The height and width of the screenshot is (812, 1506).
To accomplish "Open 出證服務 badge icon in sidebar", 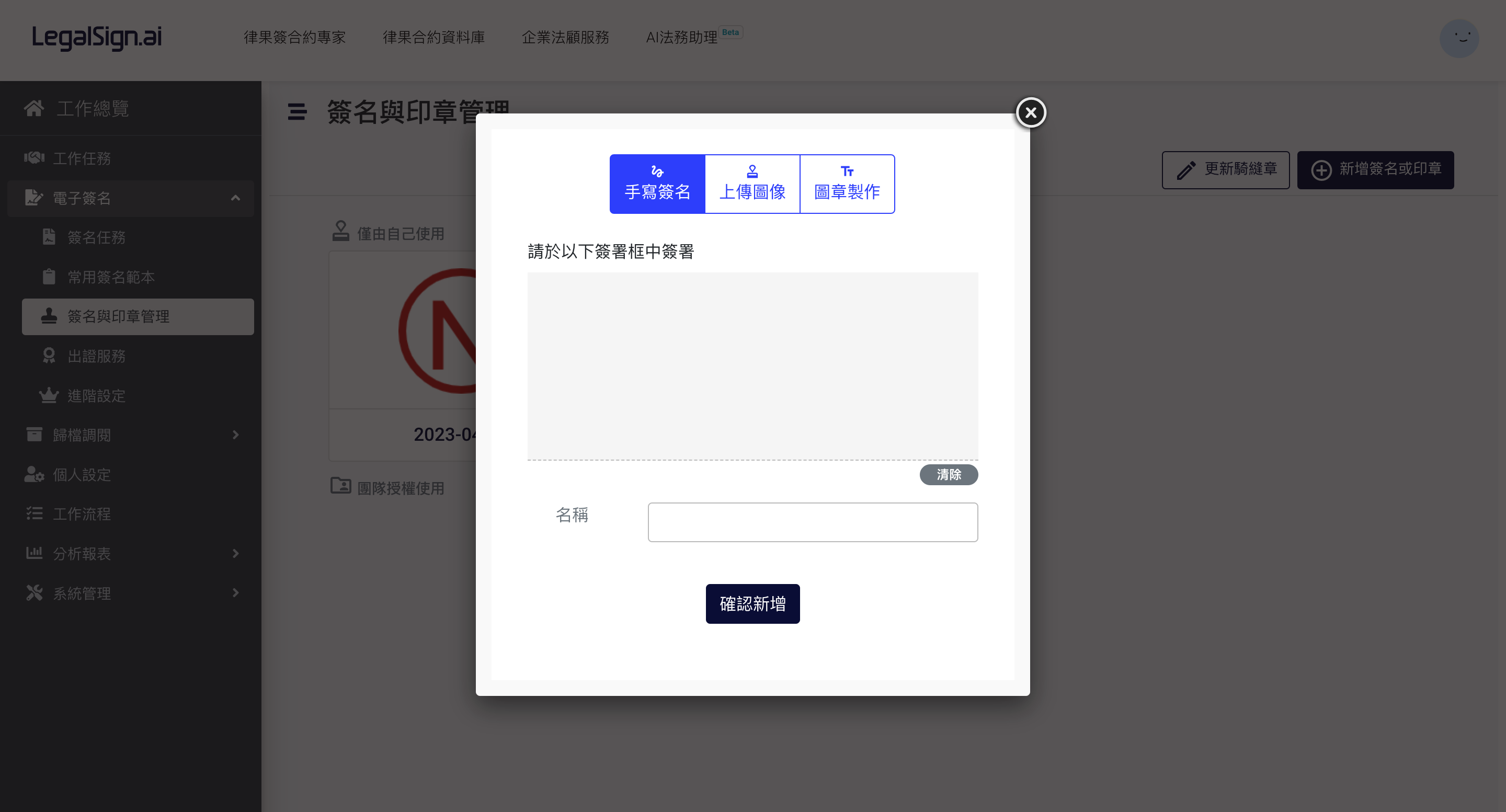I will pos(49,356).
